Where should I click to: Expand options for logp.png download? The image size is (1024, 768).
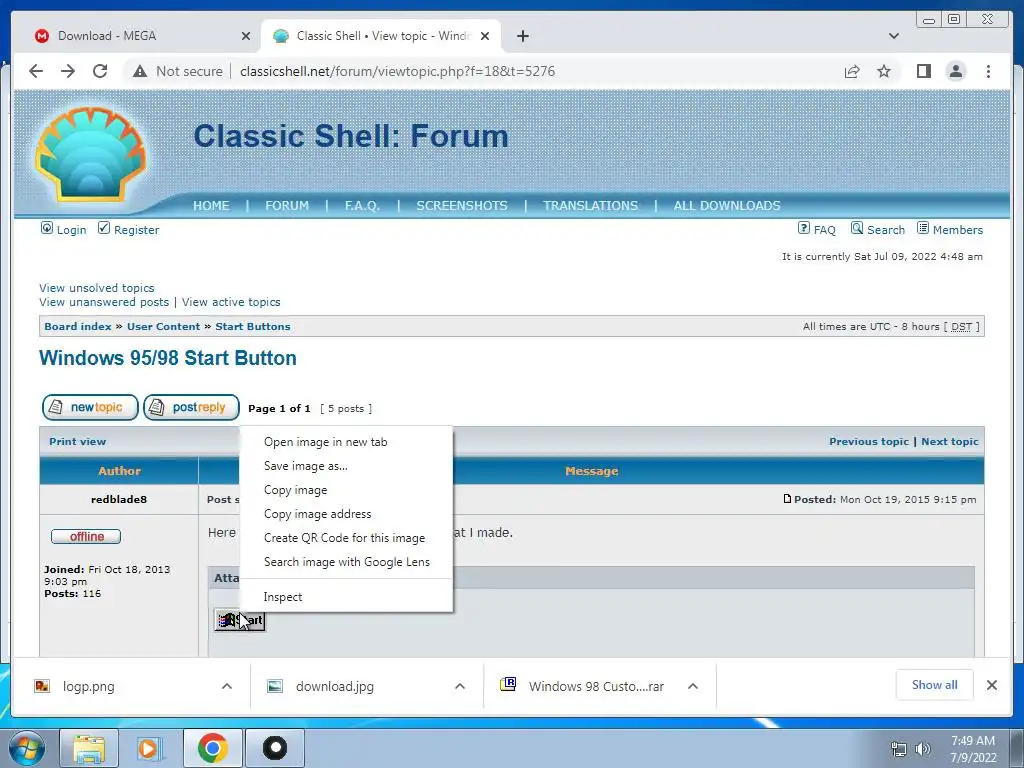pos(227,686)
